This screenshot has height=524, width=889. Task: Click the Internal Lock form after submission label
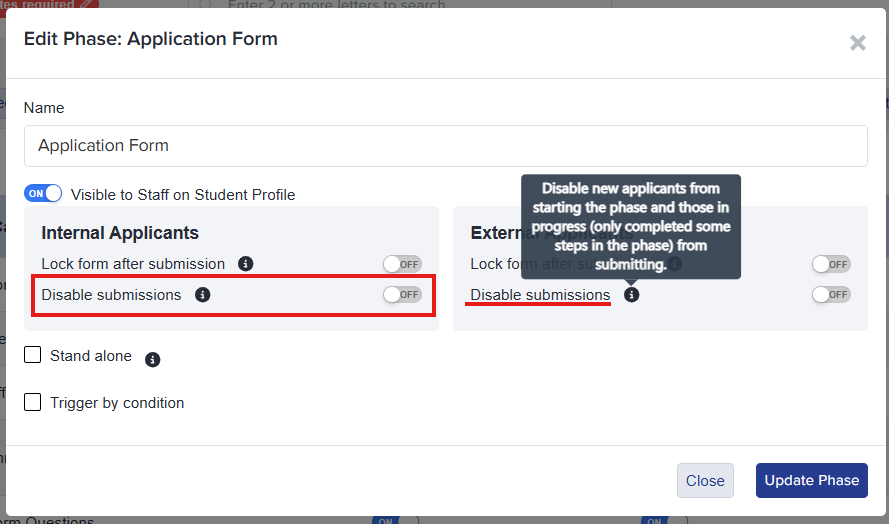(133, 264)
